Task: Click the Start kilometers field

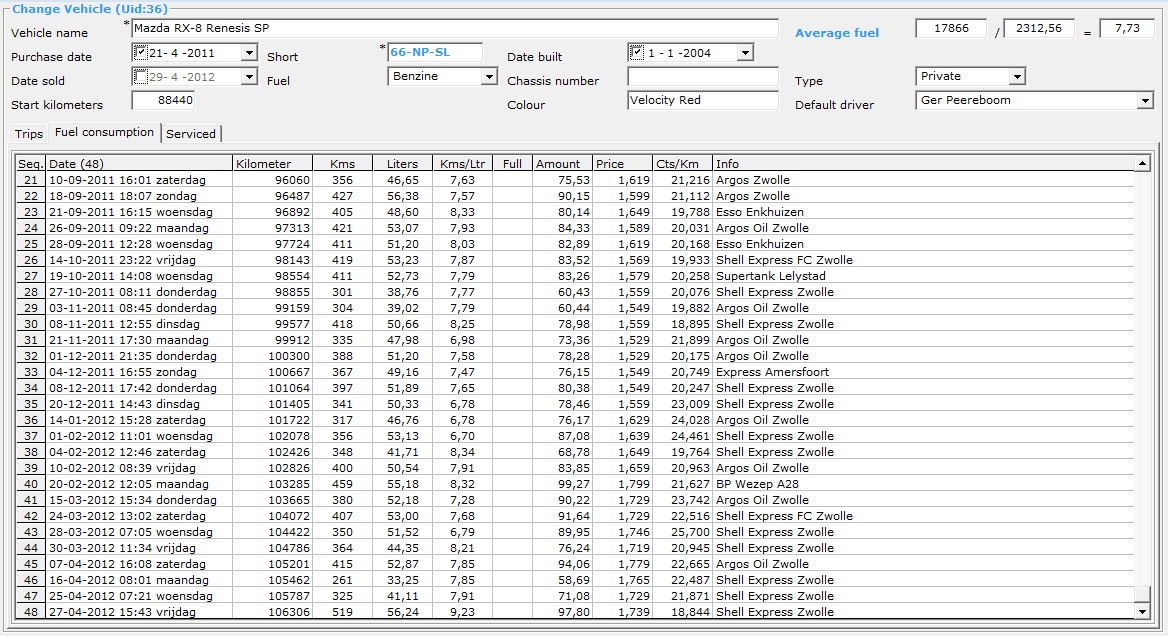Action: [x=163, y=100]
